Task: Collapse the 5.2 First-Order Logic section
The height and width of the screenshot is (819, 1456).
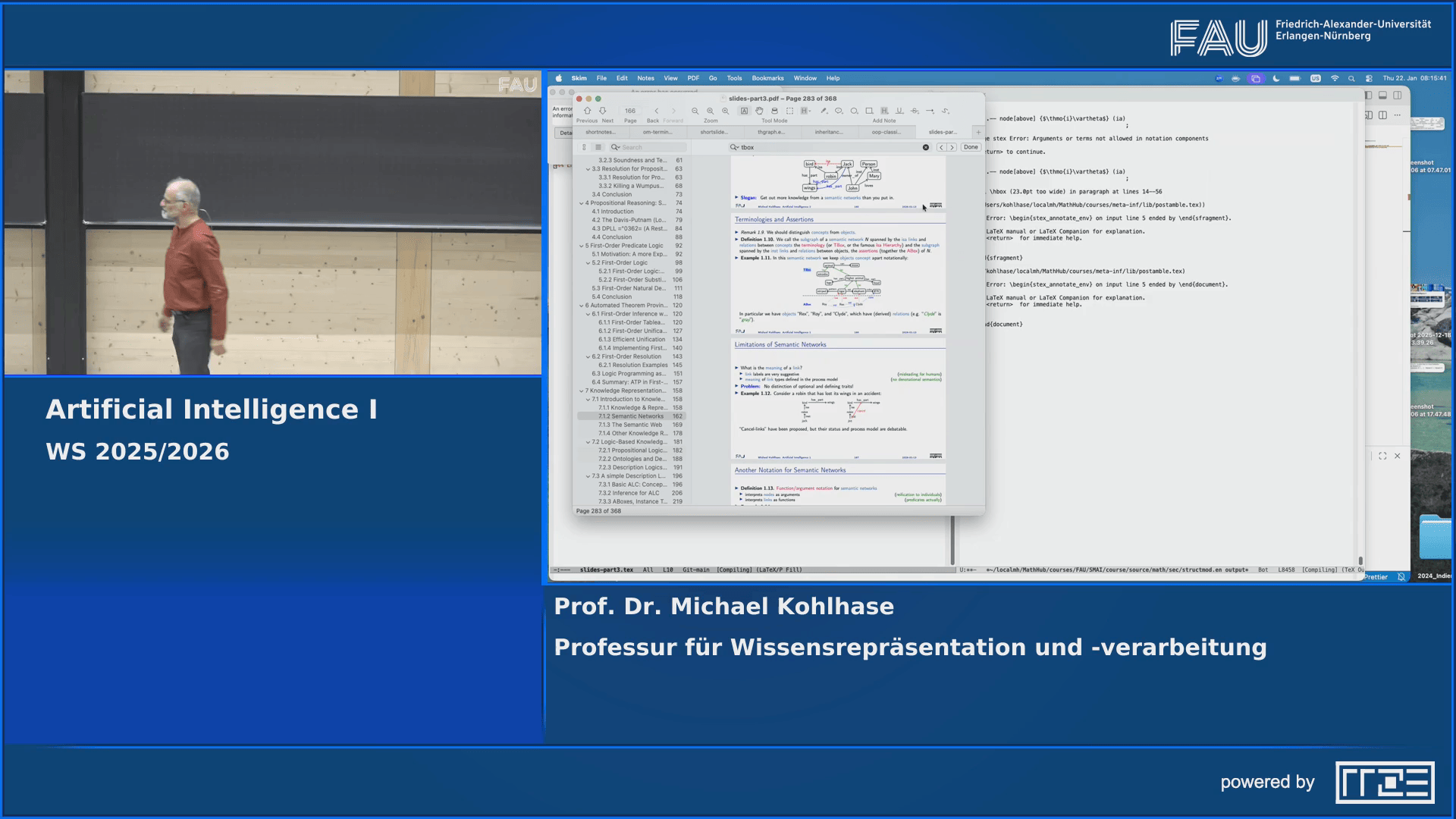Action: pos(589,262)
